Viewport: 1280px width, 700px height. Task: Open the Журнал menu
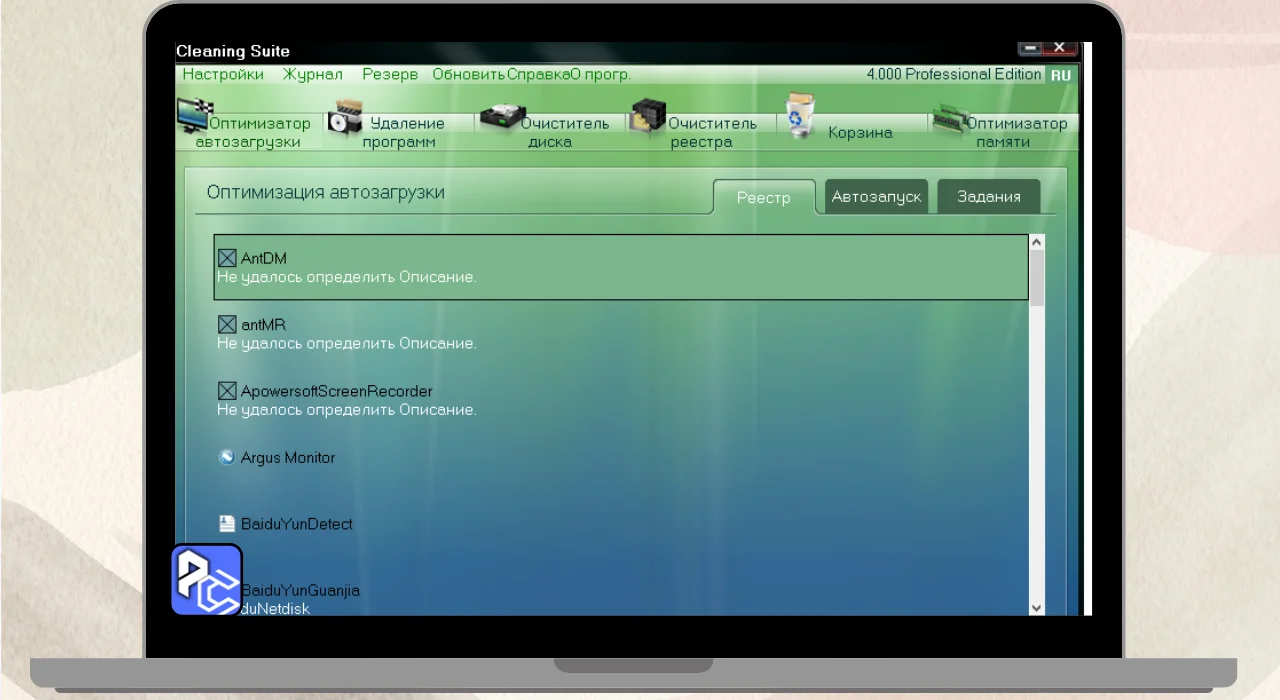point(313,74)
